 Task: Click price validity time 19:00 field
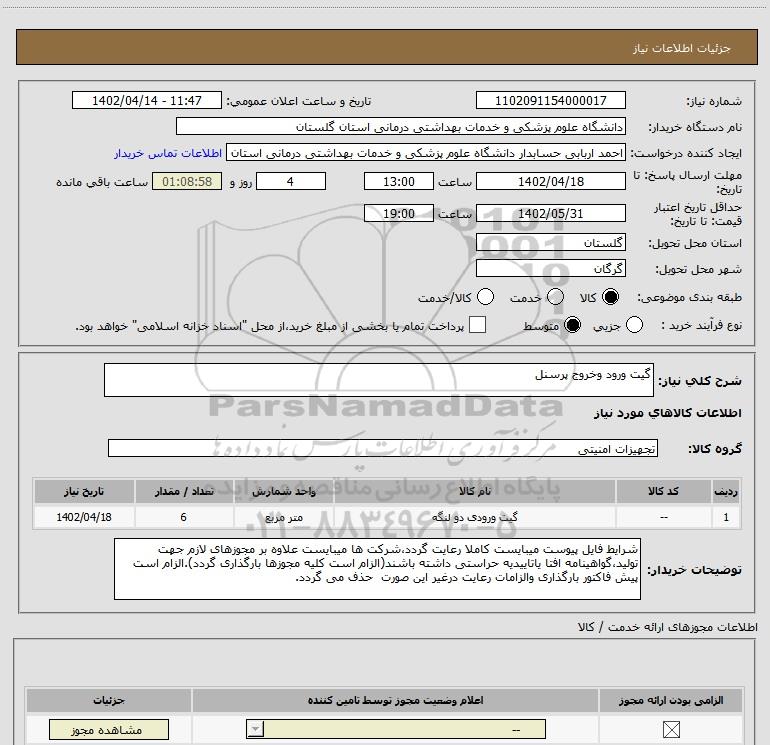coord(399,213)
